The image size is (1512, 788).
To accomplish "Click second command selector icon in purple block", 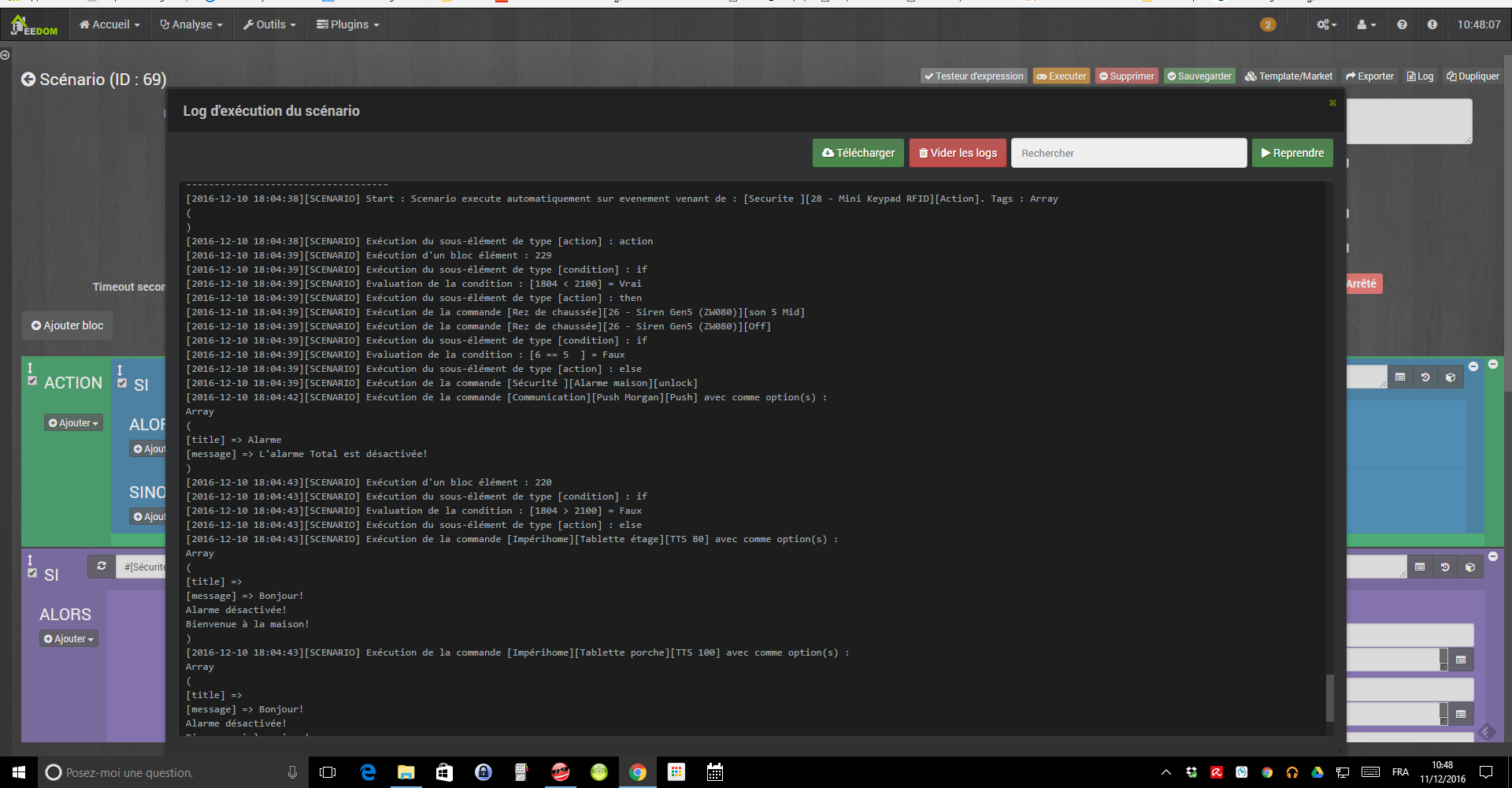I will [1461, 714].
